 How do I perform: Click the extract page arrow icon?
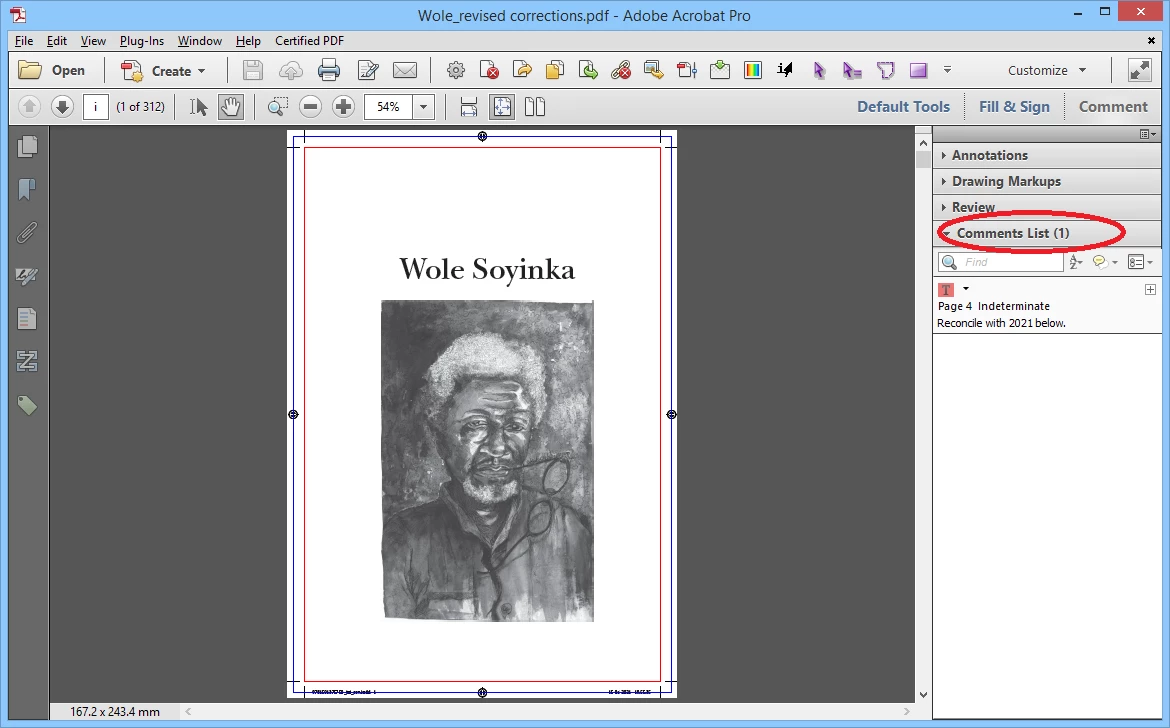(x=522, y=71)
